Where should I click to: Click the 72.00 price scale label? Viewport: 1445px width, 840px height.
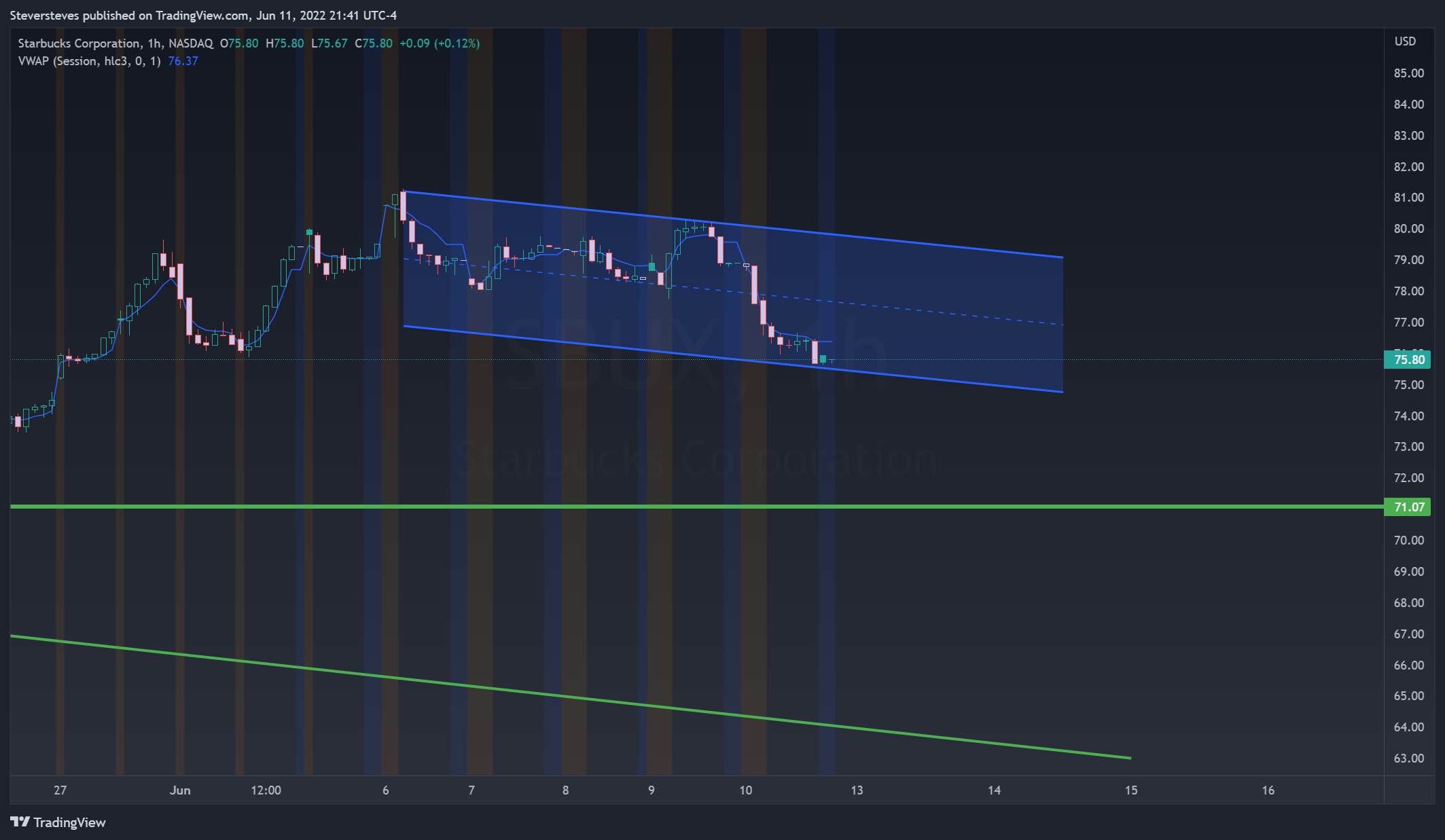pyautogui.click(x=1409, y=477)
